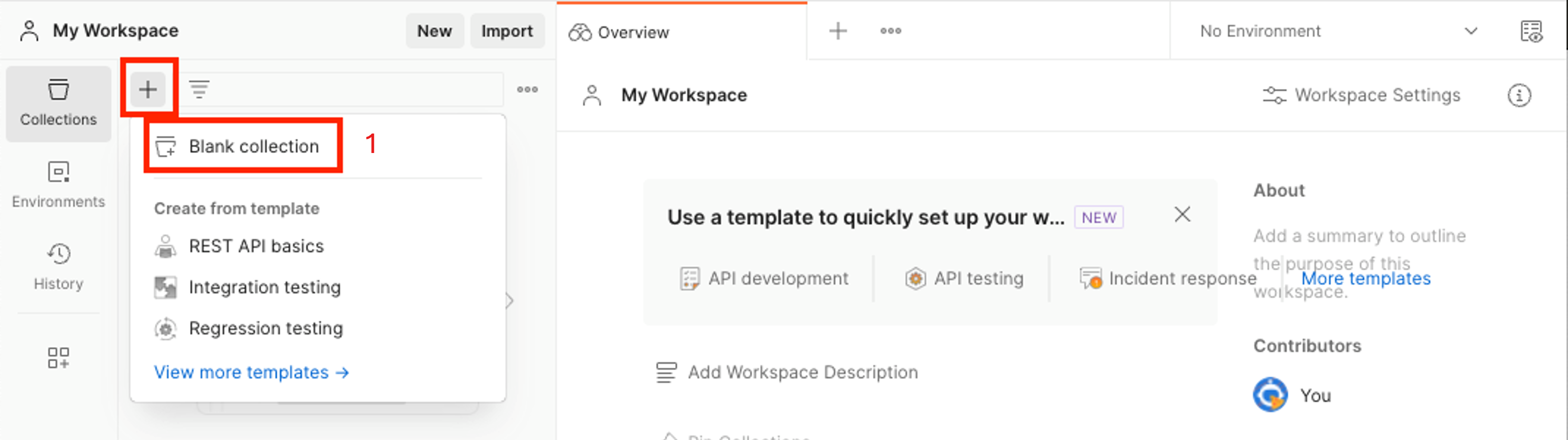
Task: Open the History sidebar section
Action: click(58, 267)
